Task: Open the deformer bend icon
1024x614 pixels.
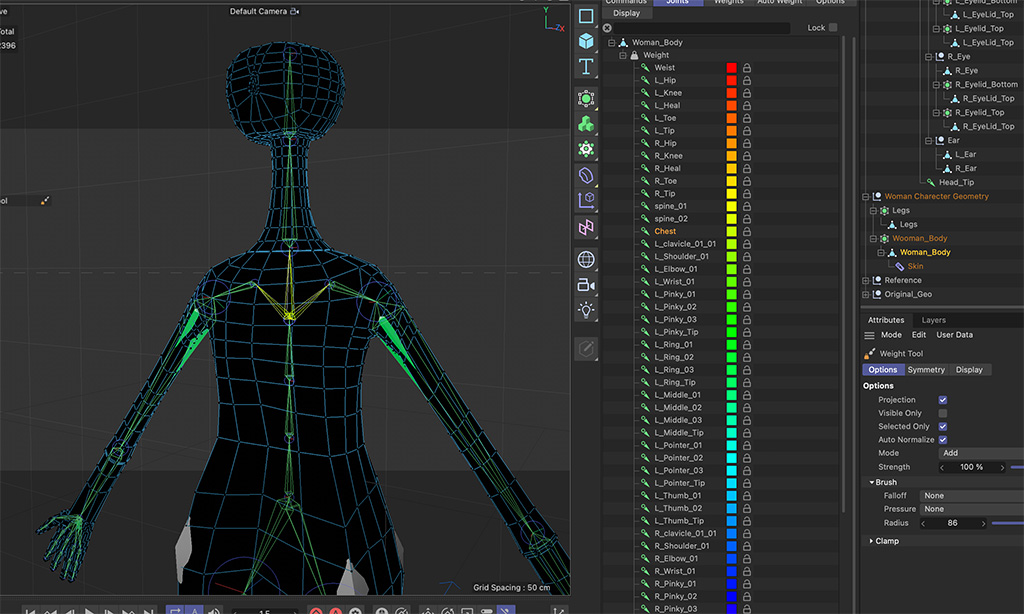Action: point(586,175)
